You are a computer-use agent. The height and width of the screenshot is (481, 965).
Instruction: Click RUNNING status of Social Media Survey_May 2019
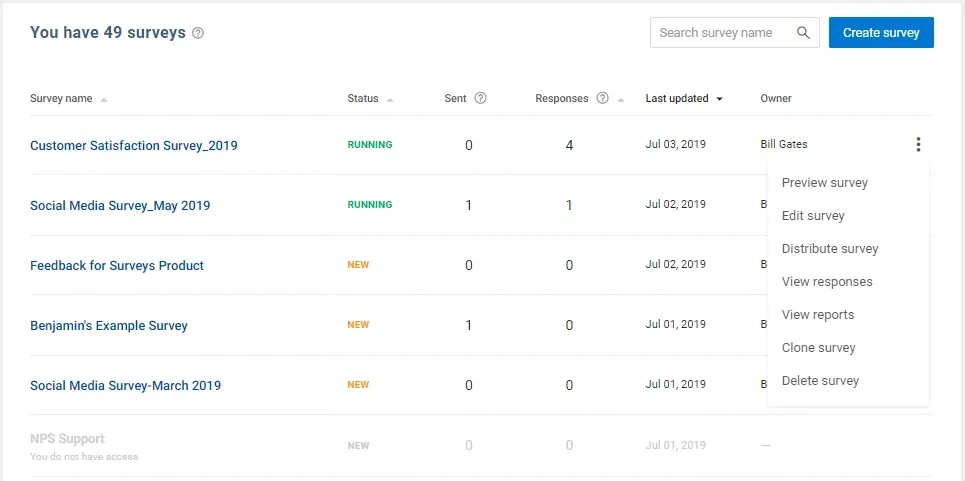(x=370, y=205)
